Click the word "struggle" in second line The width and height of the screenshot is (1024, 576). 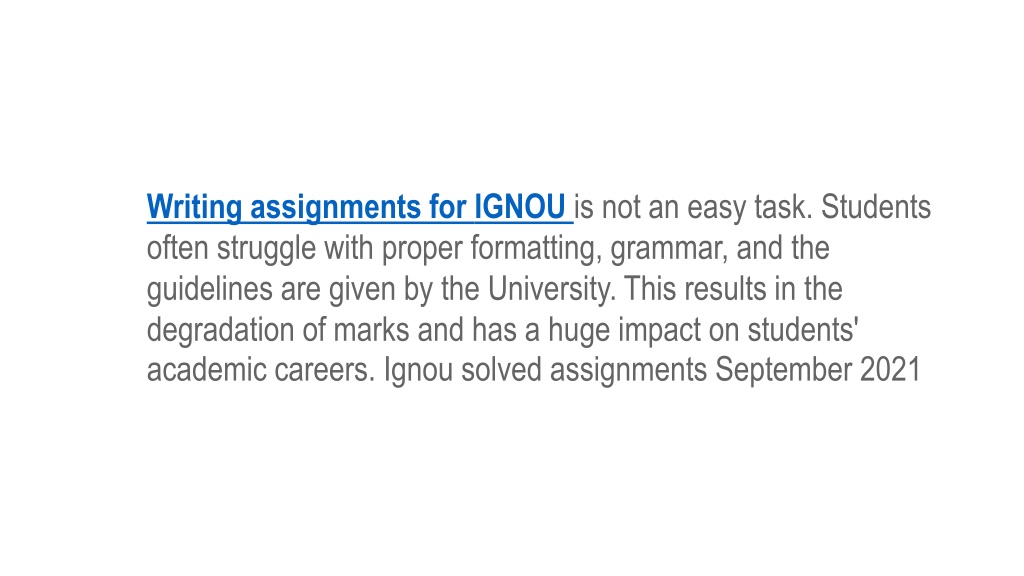(266, 249)
